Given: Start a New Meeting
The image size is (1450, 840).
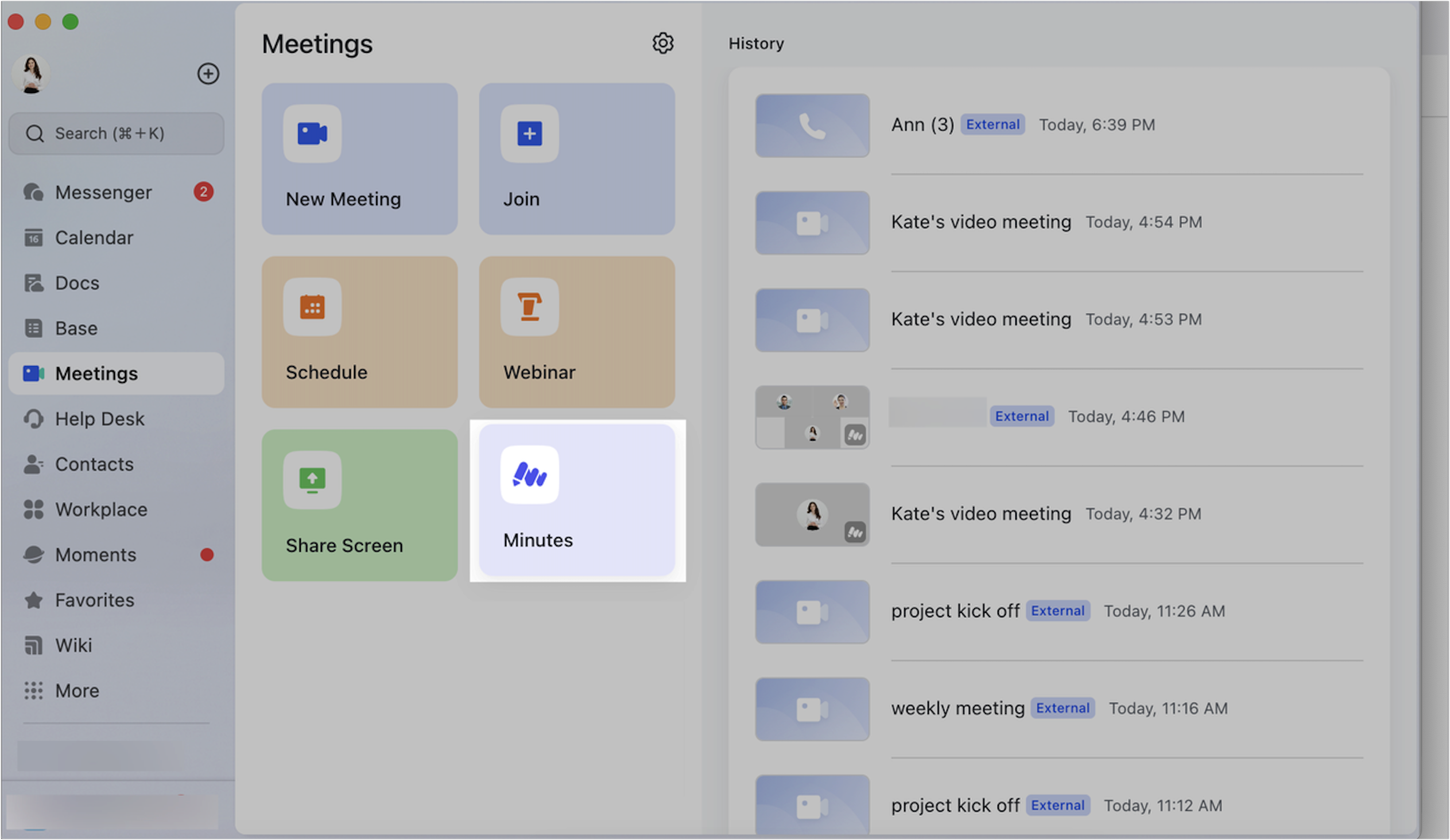Looking at the screenshot, I should tap(359, 159).
